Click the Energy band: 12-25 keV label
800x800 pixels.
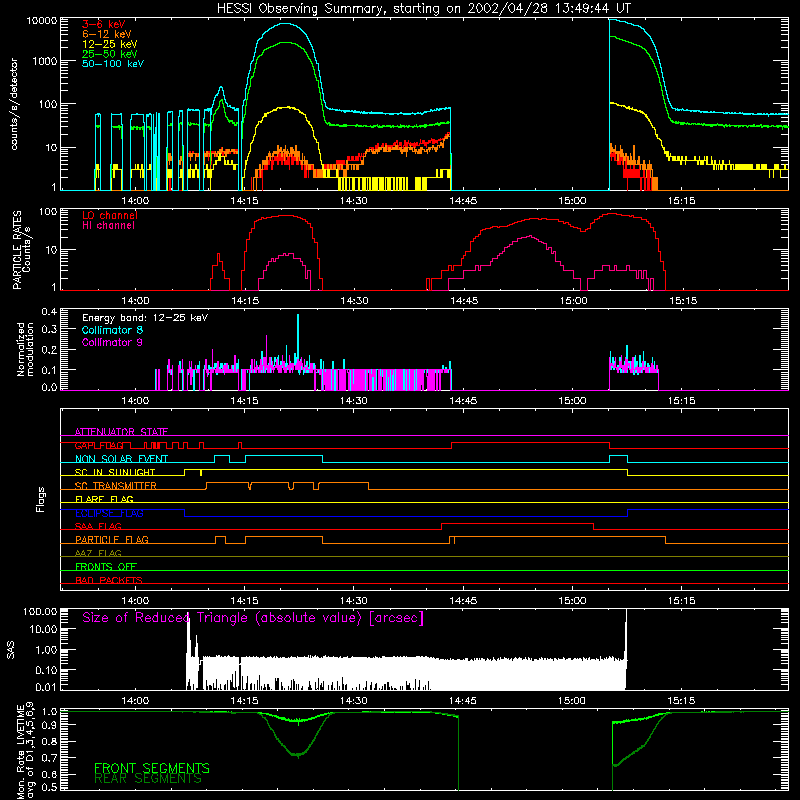[x=145, y=318]
